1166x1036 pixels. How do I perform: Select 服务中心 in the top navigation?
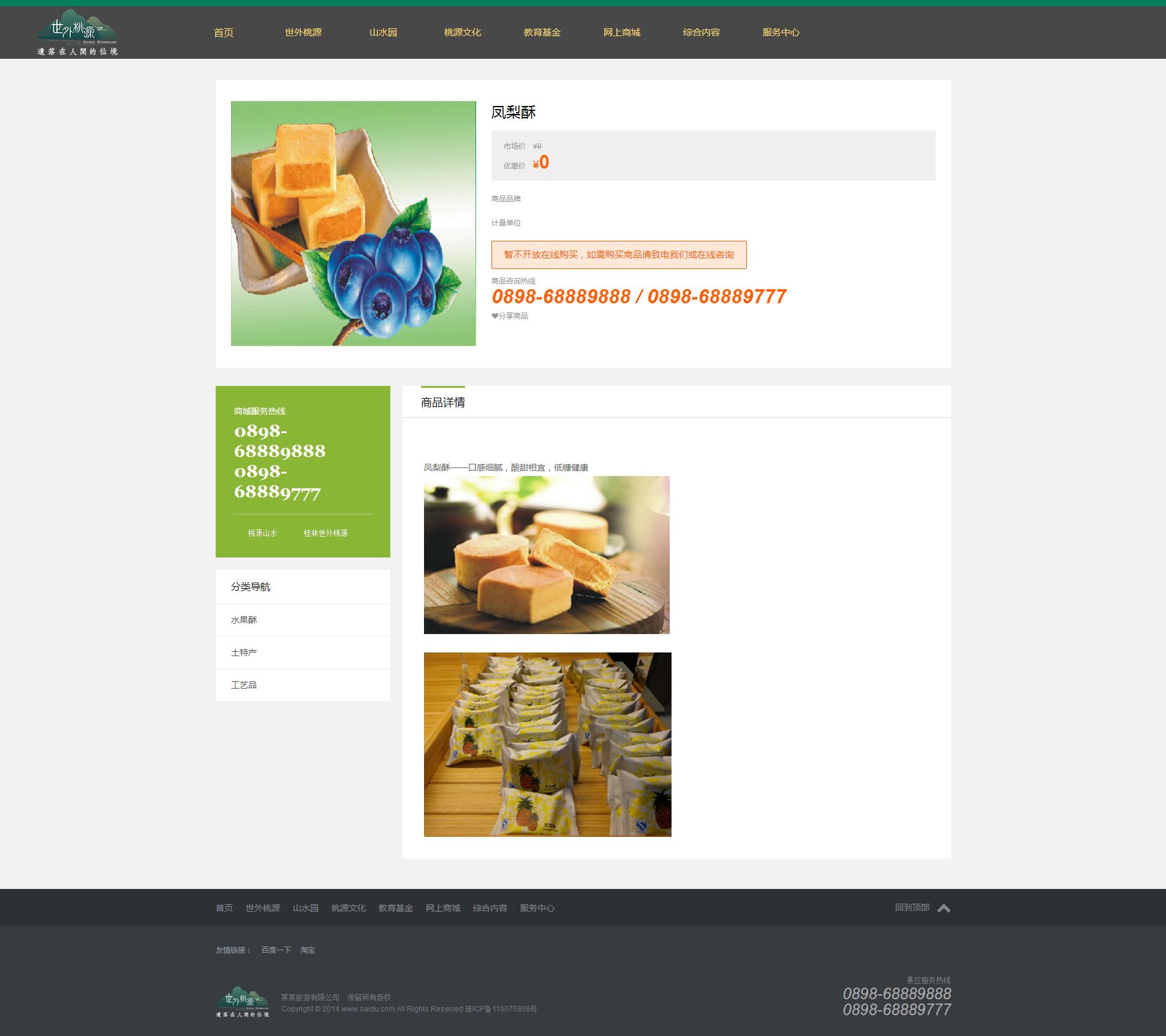click(781, 32)
